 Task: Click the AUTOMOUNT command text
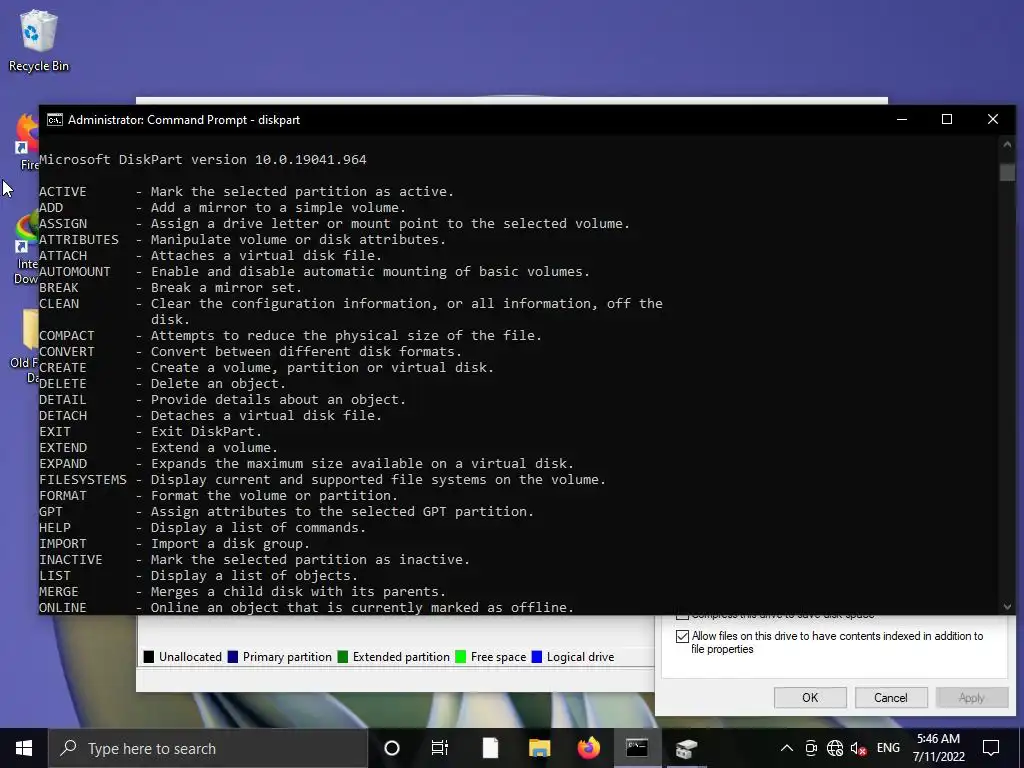point(74,272)
